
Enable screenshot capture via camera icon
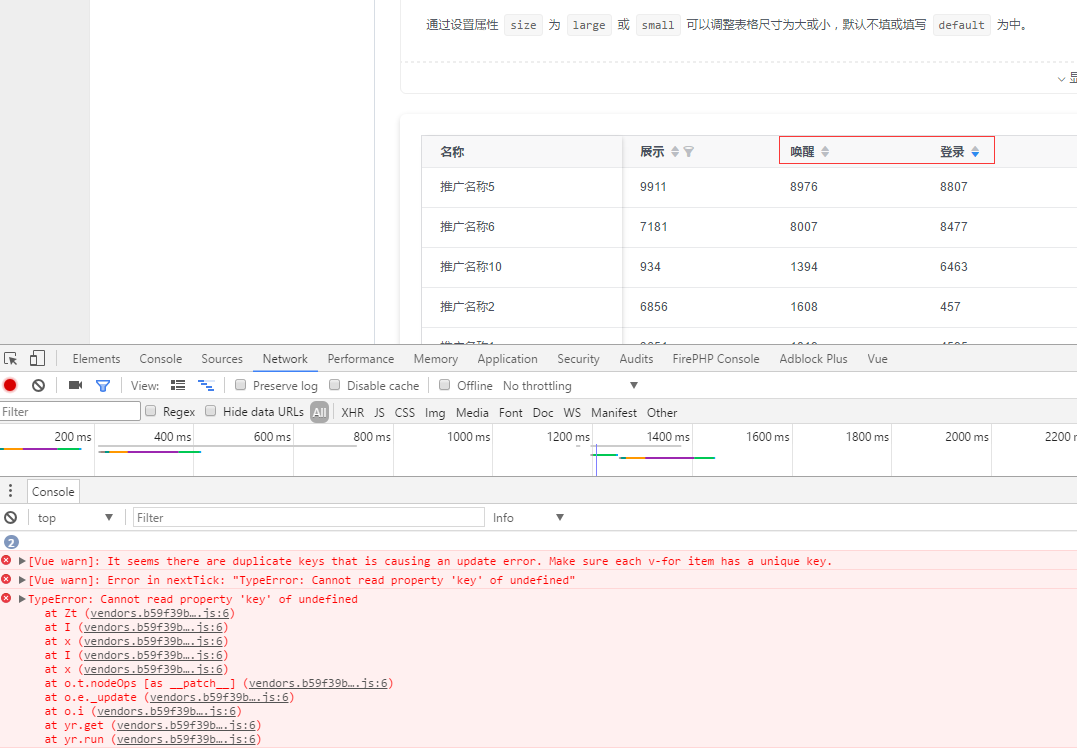click(x=74, y=385)
